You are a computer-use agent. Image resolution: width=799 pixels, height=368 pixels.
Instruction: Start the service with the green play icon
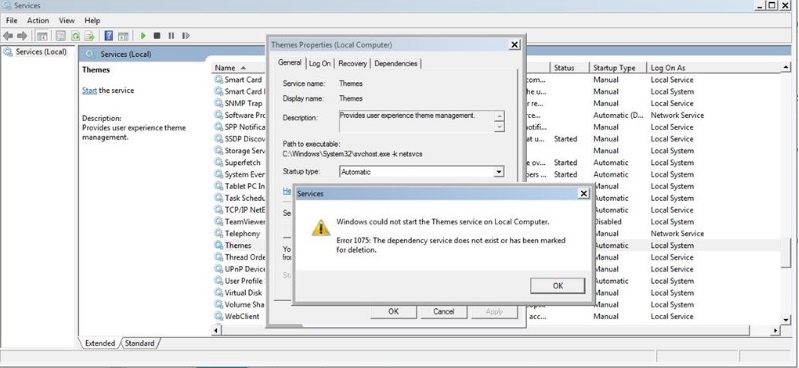pos(143,36)
